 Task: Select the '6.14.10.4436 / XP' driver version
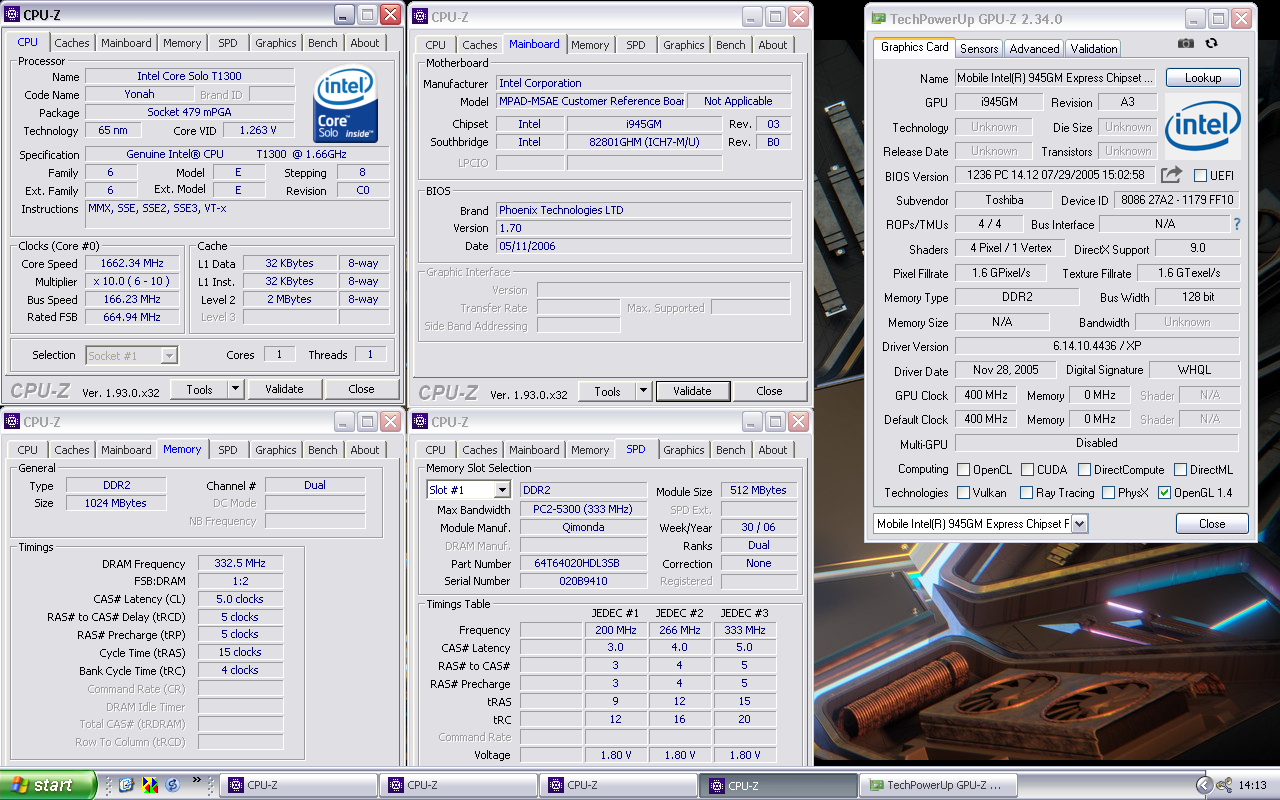pyautogui.click(x=1097, y=346)
